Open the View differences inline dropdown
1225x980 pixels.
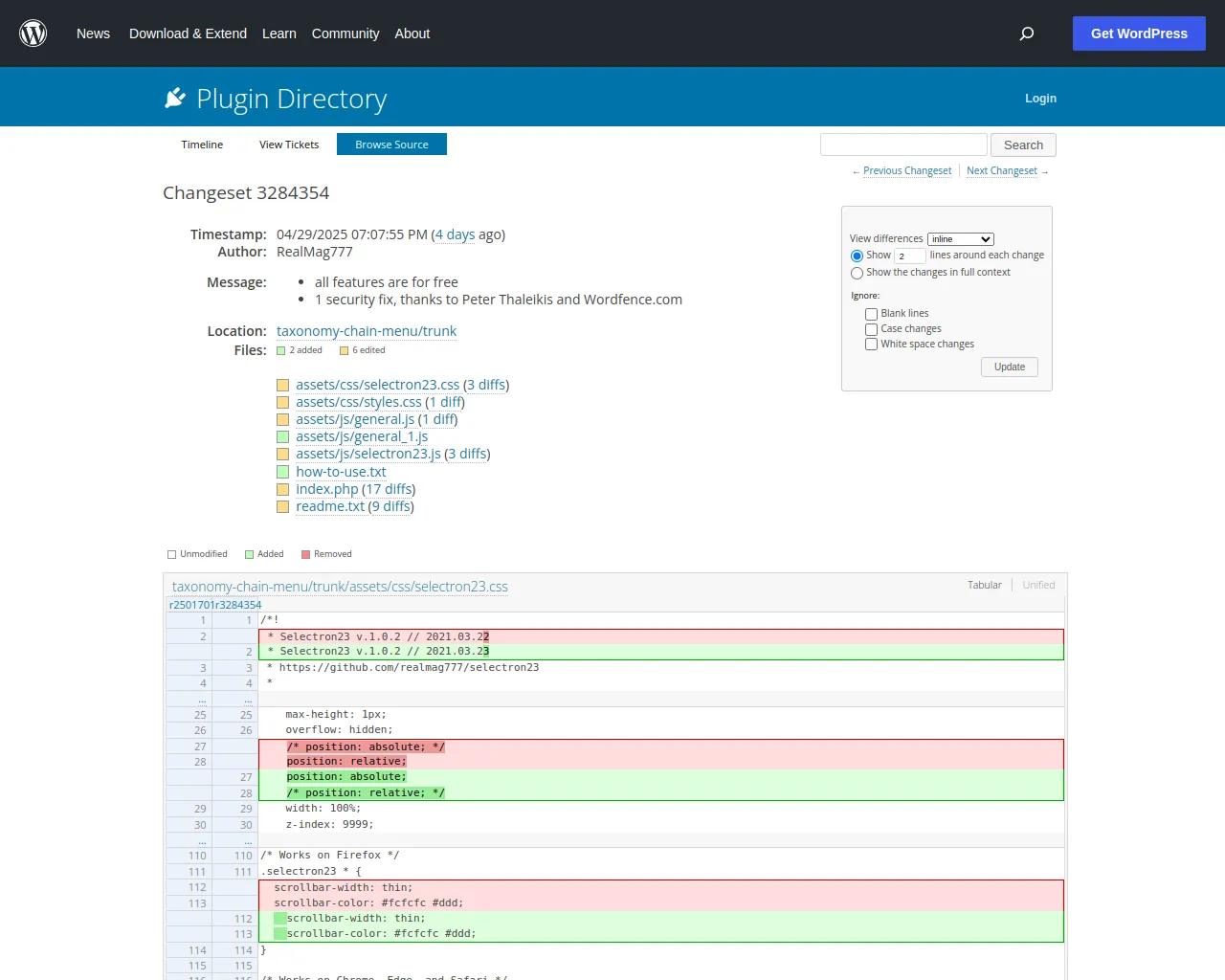click(x=961, y=239)
